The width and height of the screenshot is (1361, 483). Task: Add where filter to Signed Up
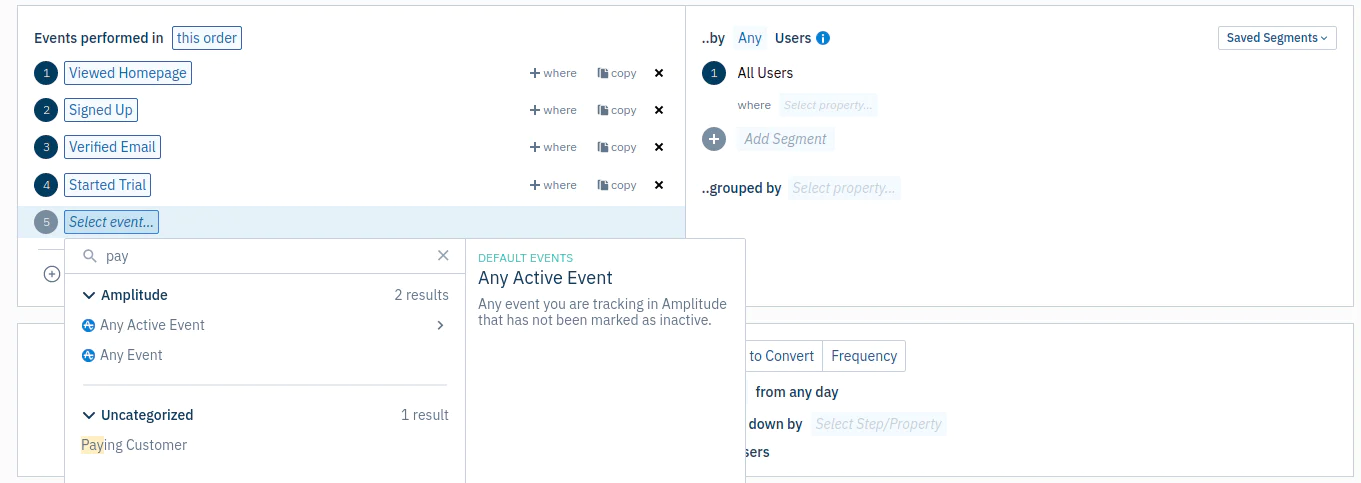pos(553,110)
